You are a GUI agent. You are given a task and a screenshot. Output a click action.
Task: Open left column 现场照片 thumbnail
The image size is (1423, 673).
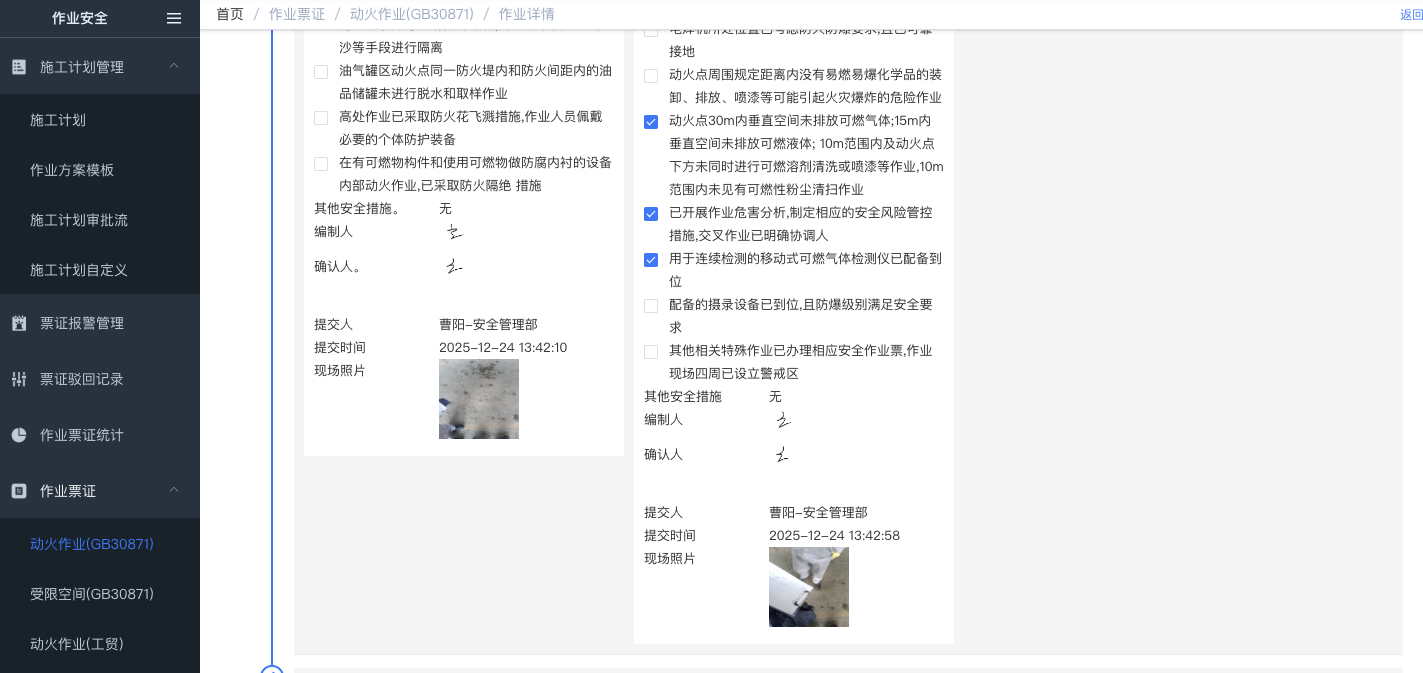[479, 399]
